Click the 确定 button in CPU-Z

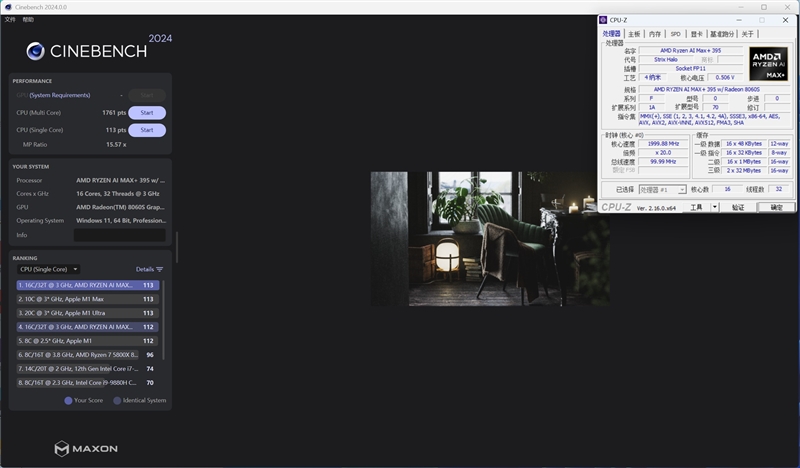click(776, 207)
